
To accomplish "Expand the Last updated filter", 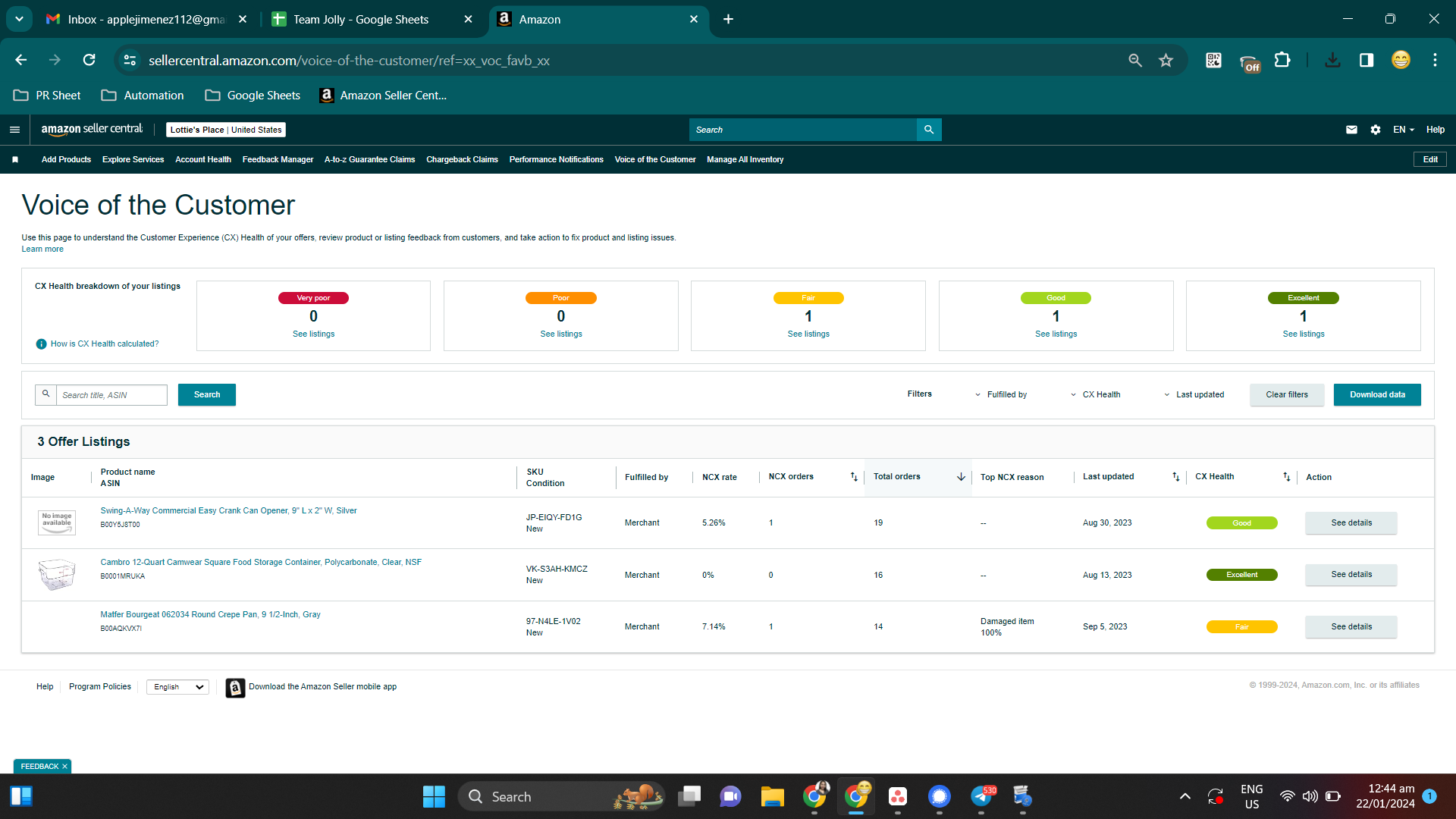I will pos(1194,395).
